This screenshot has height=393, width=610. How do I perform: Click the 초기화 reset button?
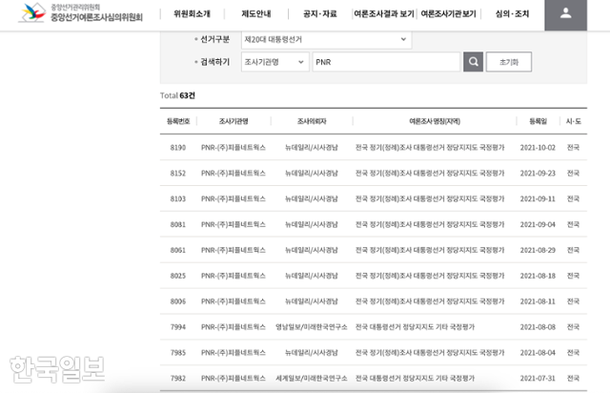click(509, 62)
